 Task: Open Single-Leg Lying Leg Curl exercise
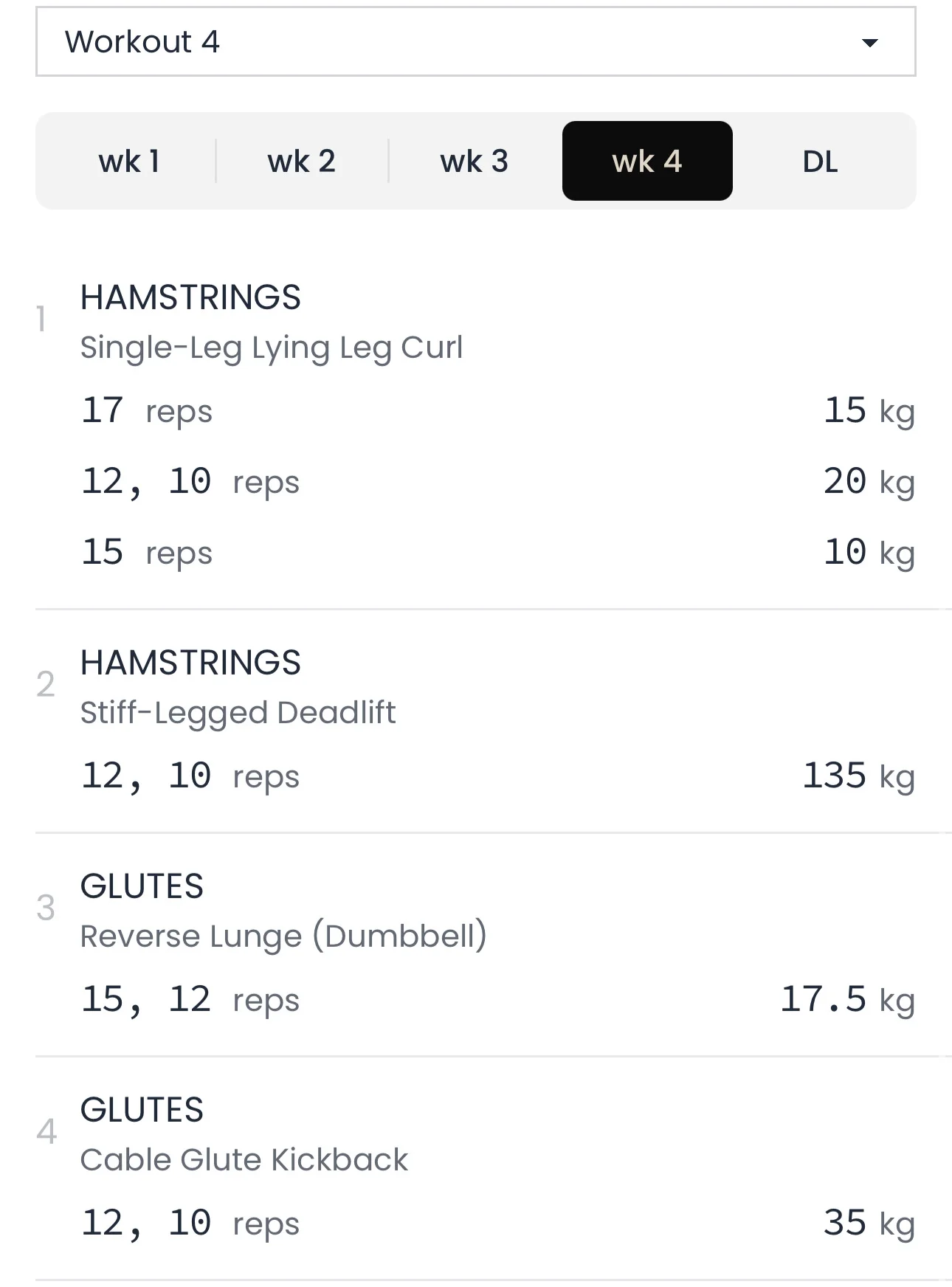[272, 348]
